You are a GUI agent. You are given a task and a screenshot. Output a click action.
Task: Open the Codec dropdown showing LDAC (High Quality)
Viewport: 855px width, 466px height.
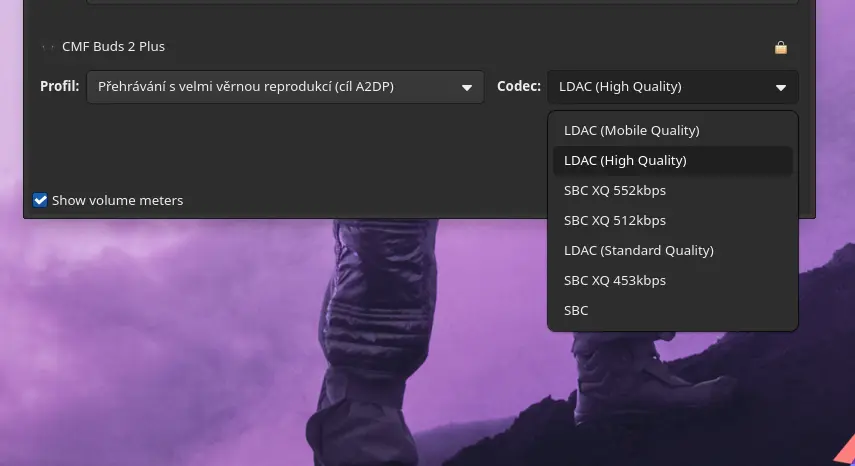(673, 87)
